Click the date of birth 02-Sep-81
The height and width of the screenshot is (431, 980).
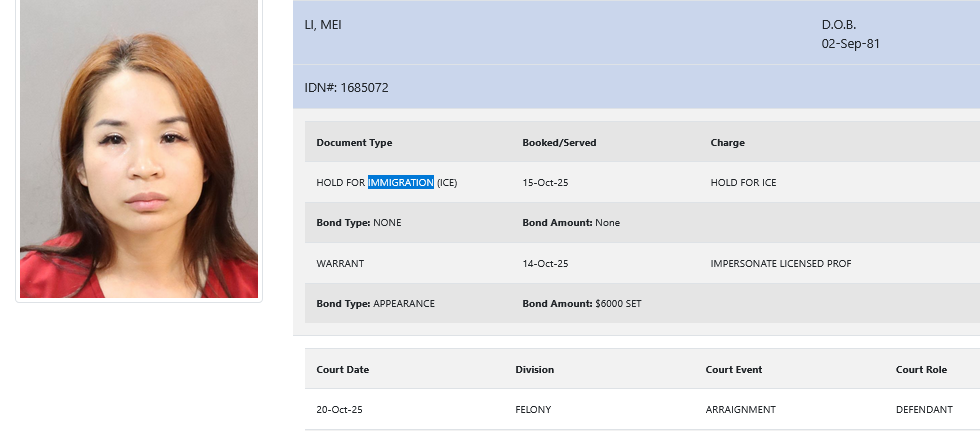tap(850, 44)
